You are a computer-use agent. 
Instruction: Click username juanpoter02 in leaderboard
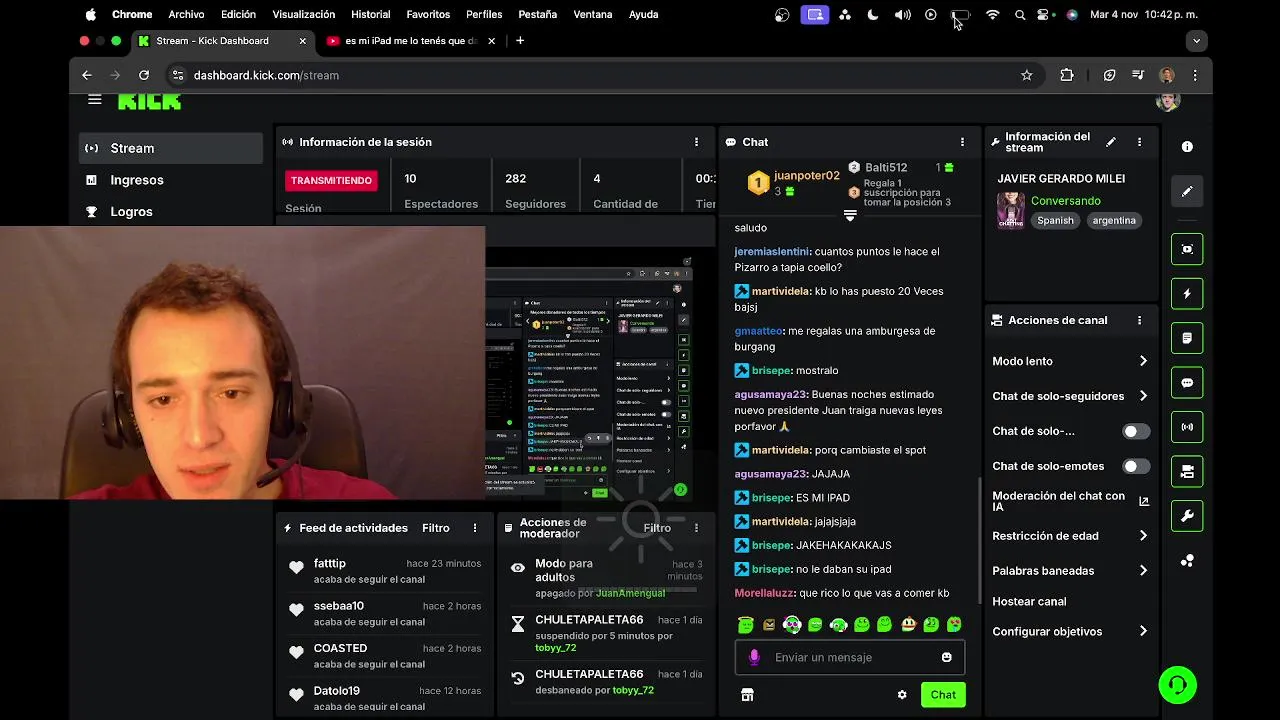tap(807, 176)
